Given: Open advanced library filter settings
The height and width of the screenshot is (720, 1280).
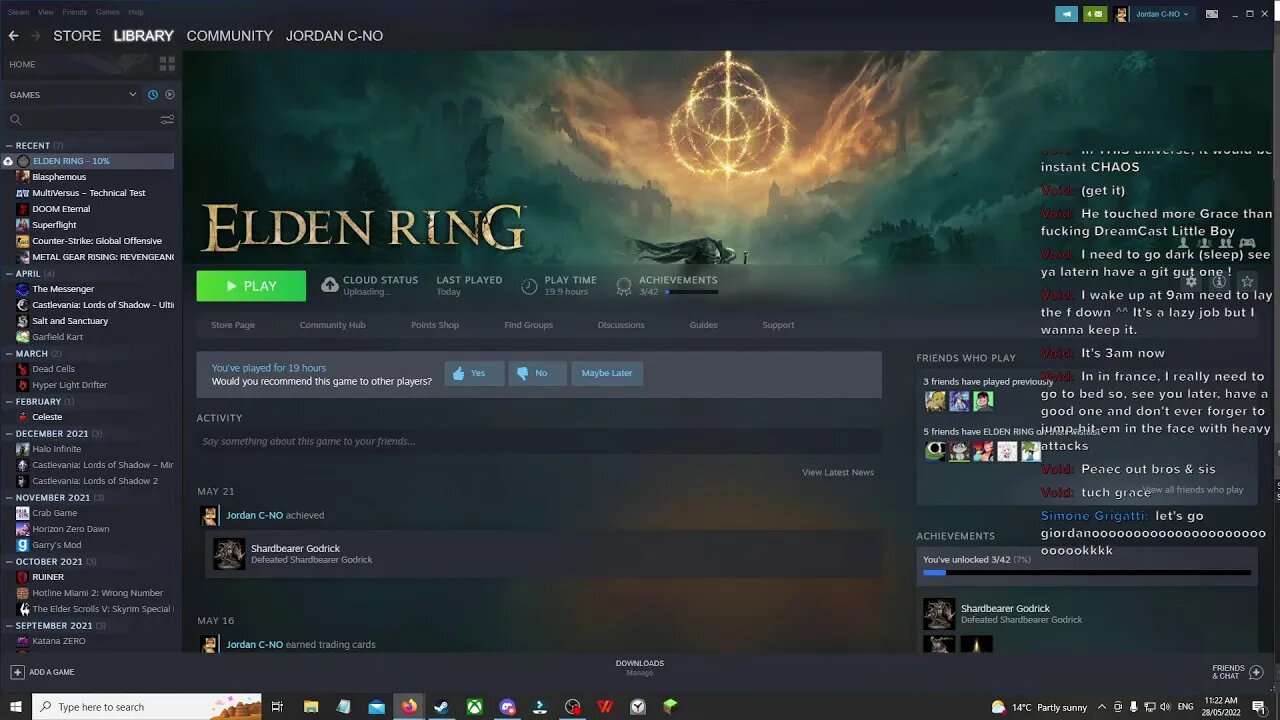Looking at the screenshot, I should pos(167,120).
